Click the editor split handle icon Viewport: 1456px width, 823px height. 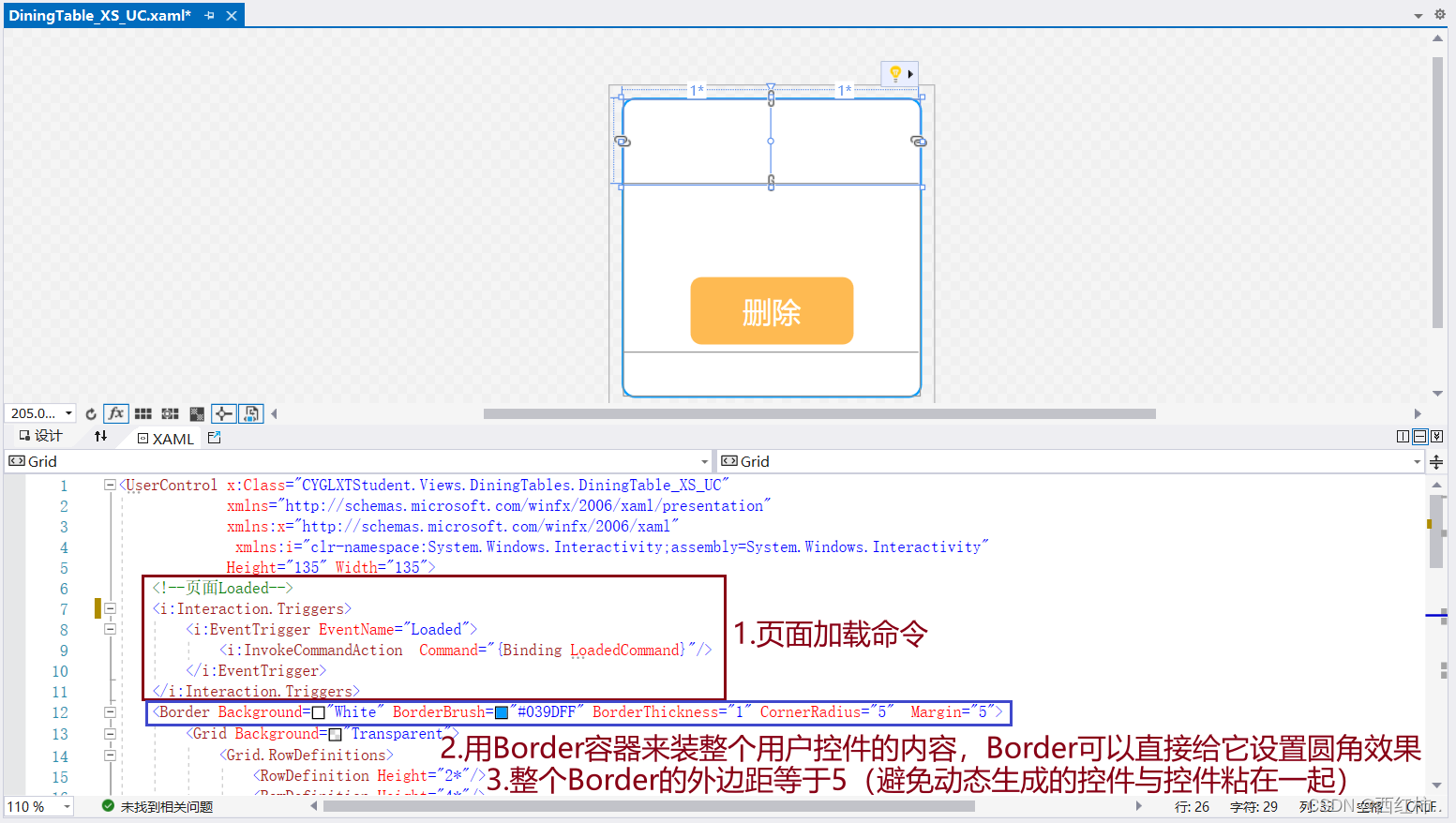[1436, 462]
